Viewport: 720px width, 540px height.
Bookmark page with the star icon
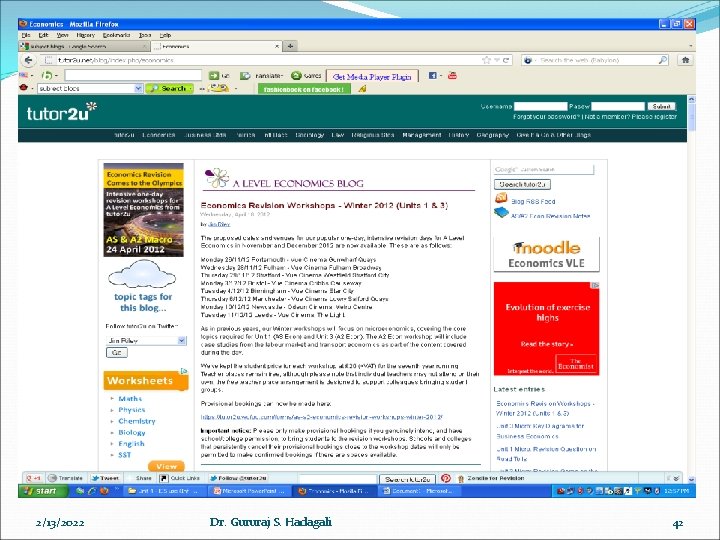(486, 60)
